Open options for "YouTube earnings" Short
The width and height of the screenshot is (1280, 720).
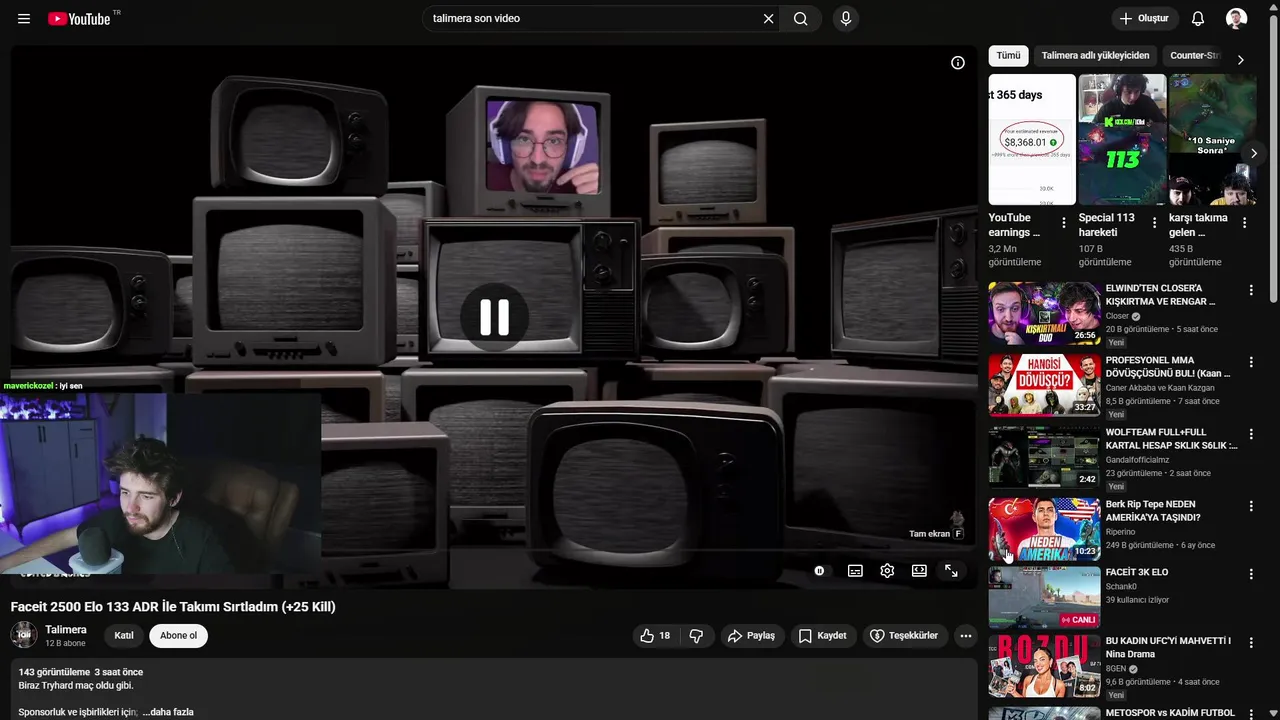pos(1064,223)
